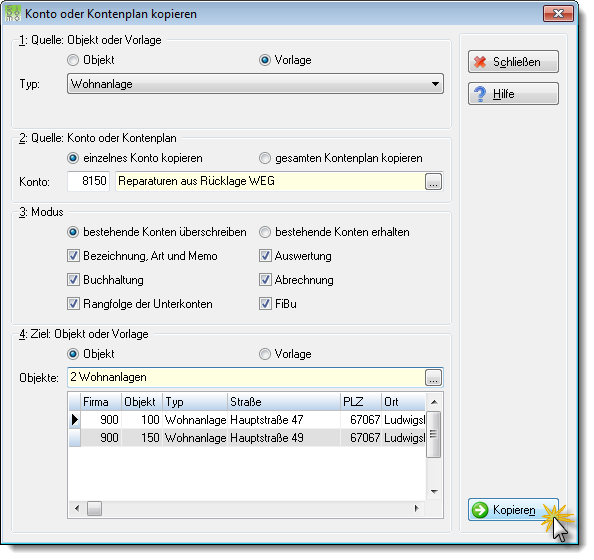
Task: Toggle the FiBu checkbox
Action: click(x=265, y=304)
